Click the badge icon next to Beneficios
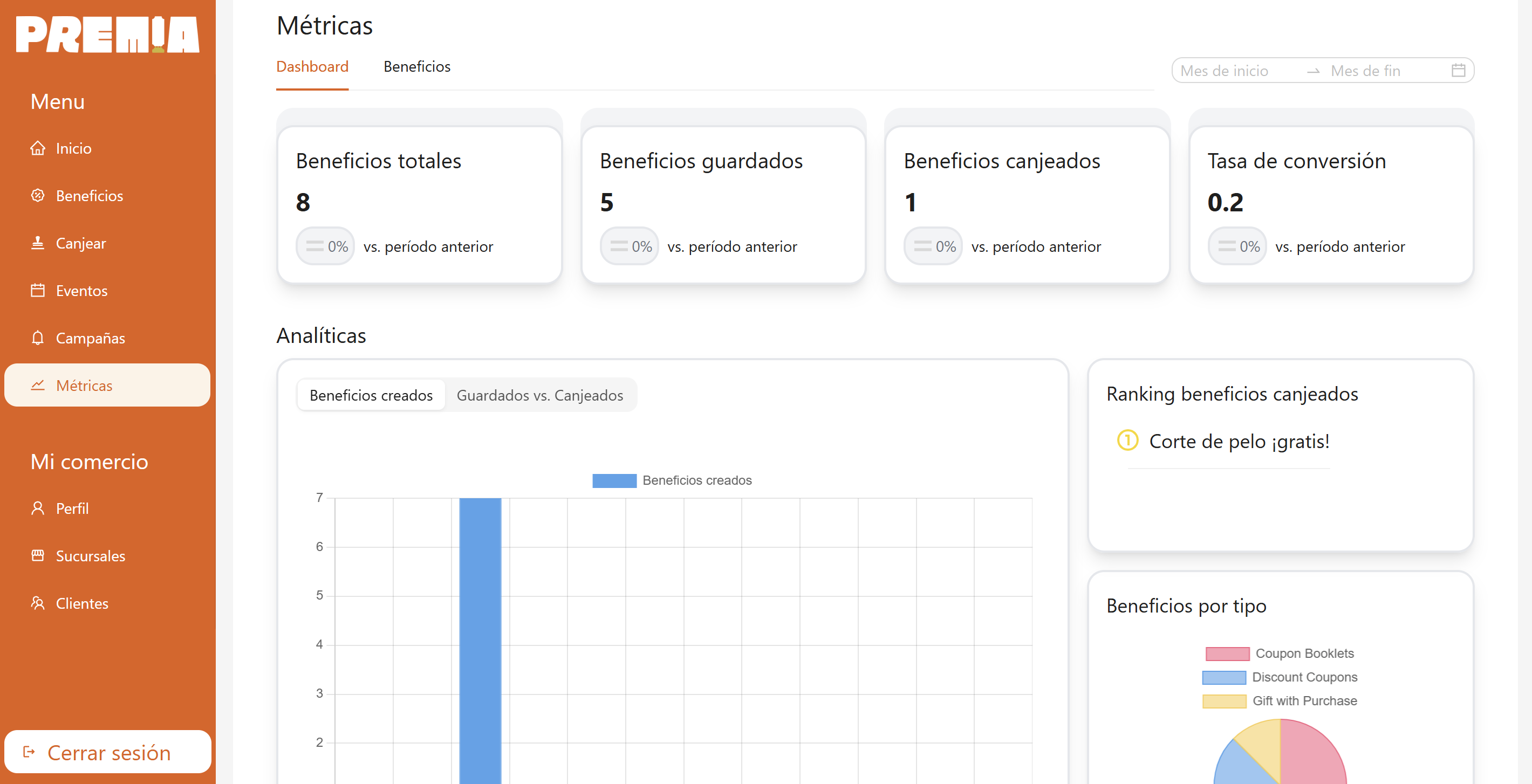 (x=37, y=196)
